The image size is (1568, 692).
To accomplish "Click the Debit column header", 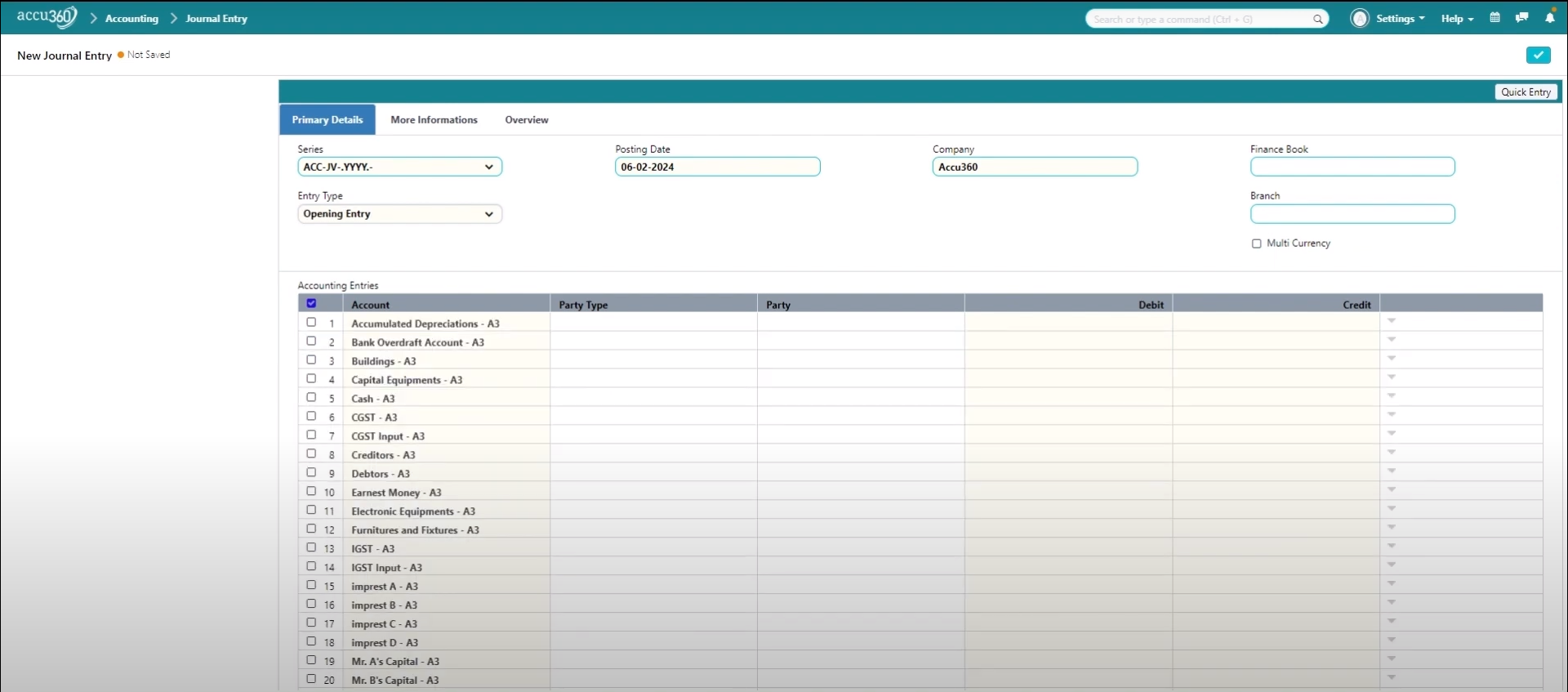I will point(1068,304).
